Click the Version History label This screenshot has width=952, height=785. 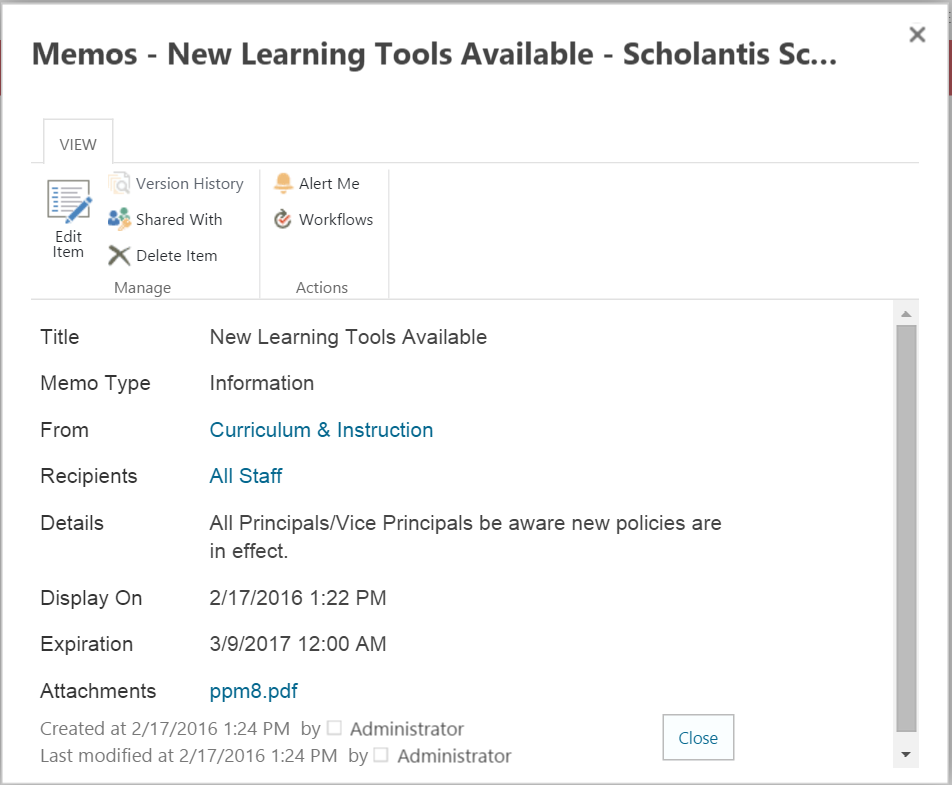tap(190, 184)
